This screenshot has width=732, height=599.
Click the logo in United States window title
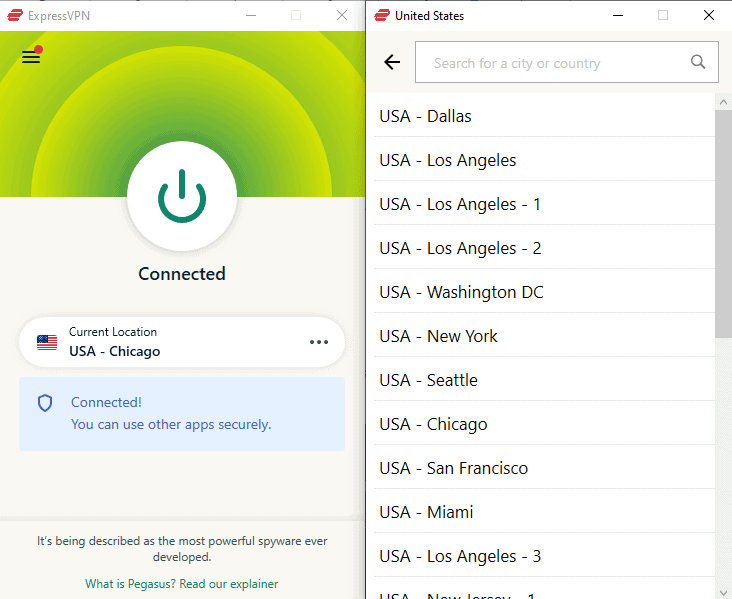[x=382, y=15]
